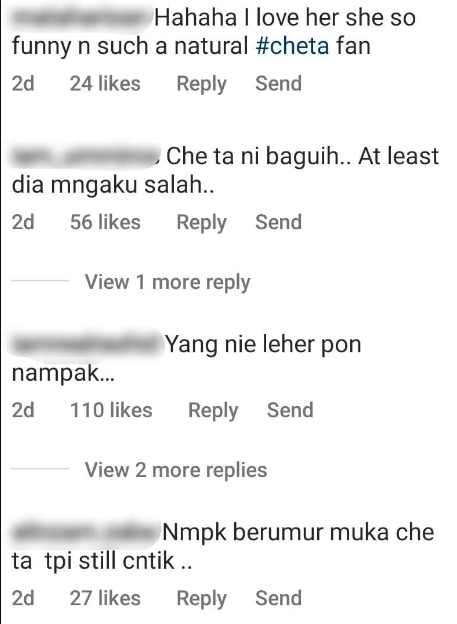
Task: Reply to 'Che ta ni baguih' comment
Action: pos(201,222)
